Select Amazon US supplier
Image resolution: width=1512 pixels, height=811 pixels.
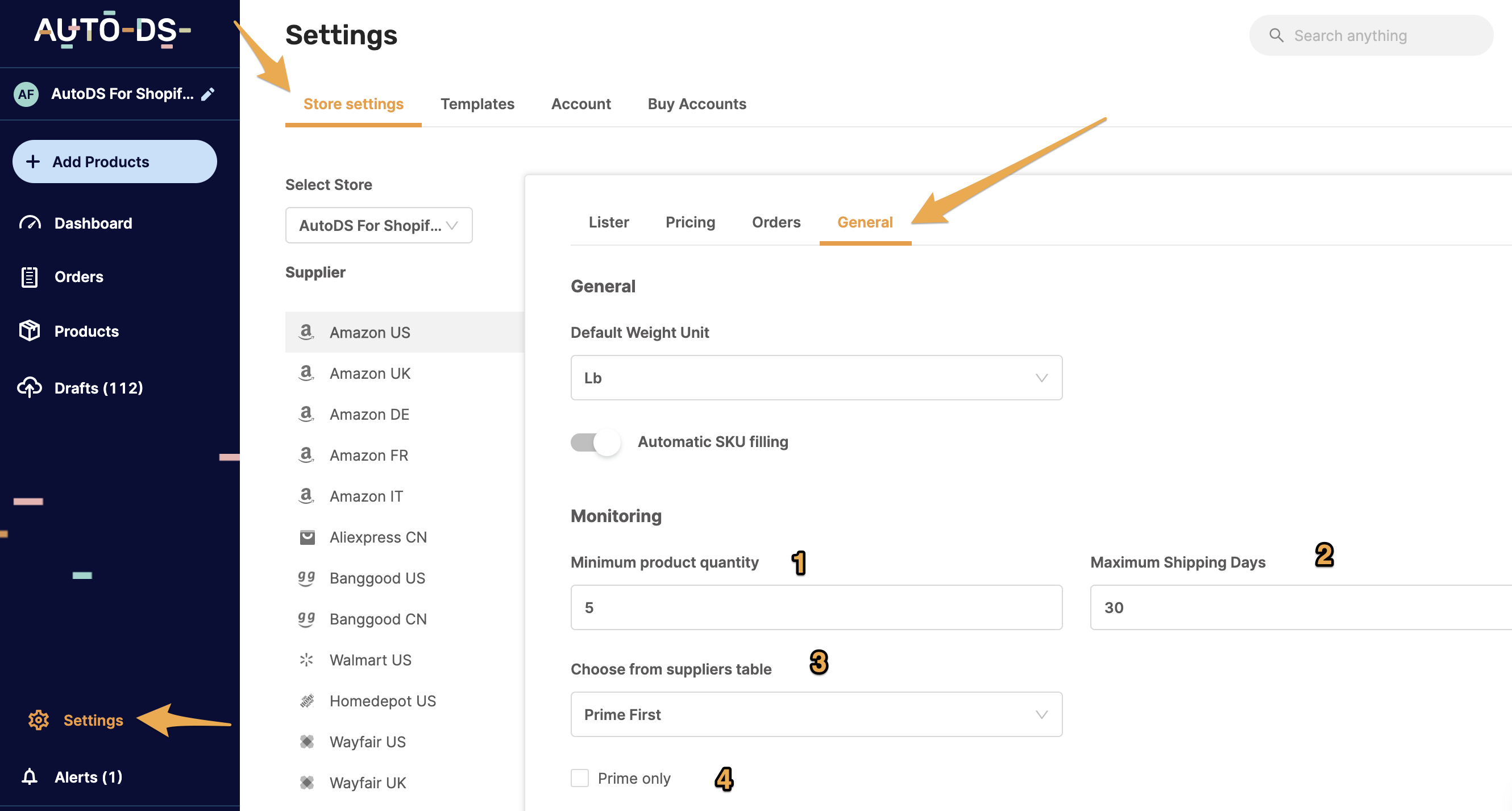tap(404, 332)
